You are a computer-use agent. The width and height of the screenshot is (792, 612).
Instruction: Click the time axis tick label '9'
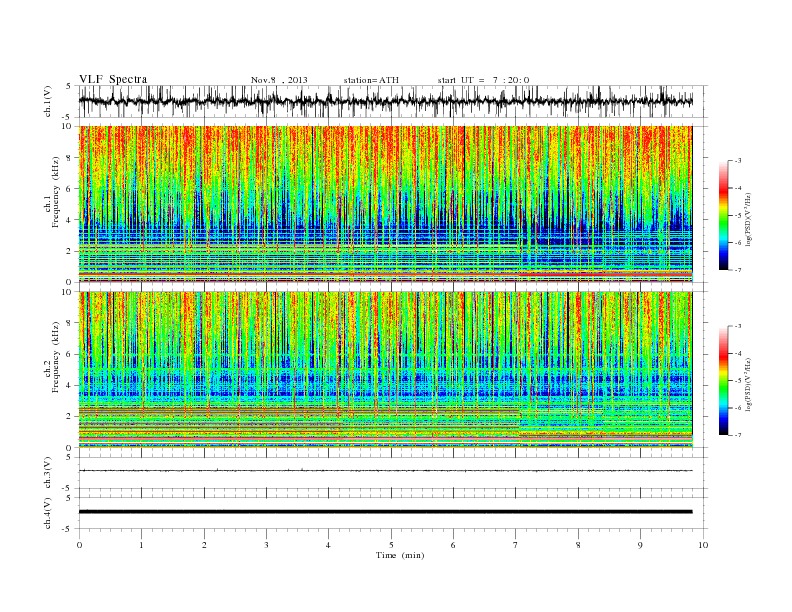[640, 545]
